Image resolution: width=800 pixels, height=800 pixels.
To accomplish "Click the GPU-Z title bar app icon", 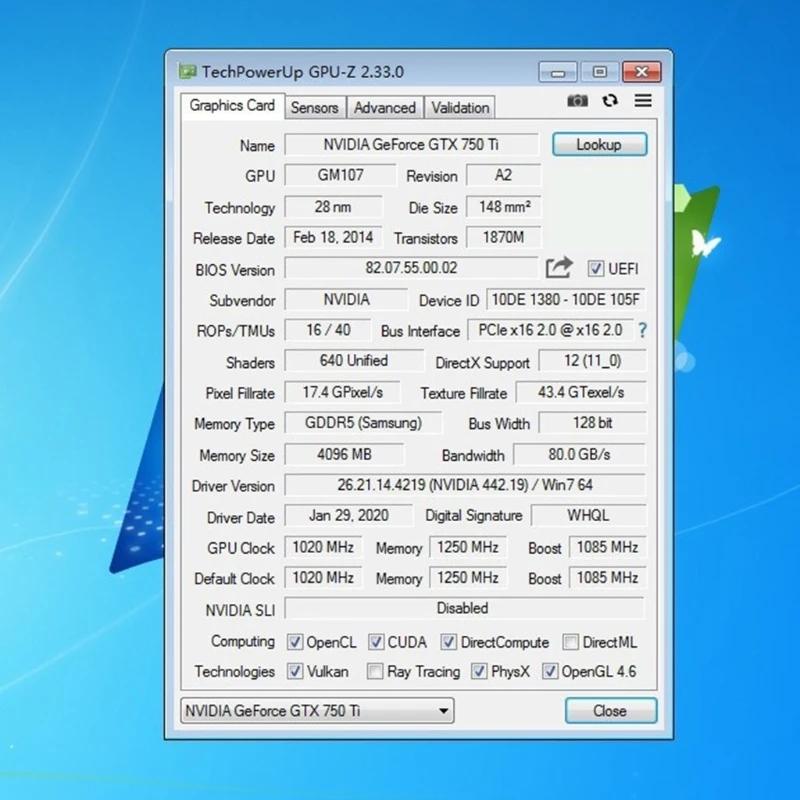I will coord(187,72).
